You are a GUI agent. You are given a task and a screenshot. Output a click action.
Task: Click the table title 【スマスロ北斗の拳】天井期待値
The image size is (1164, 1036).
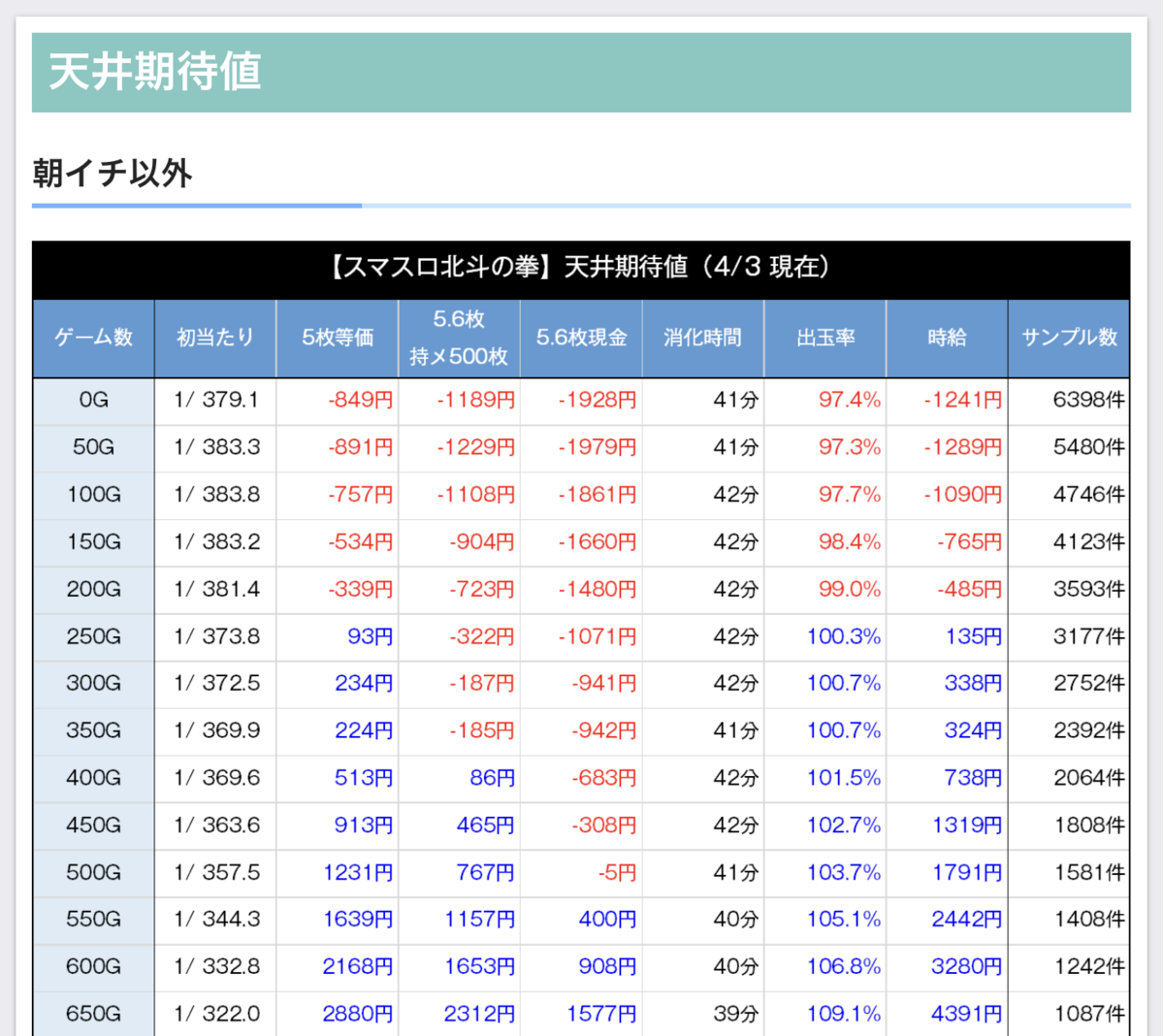[581, 267]
